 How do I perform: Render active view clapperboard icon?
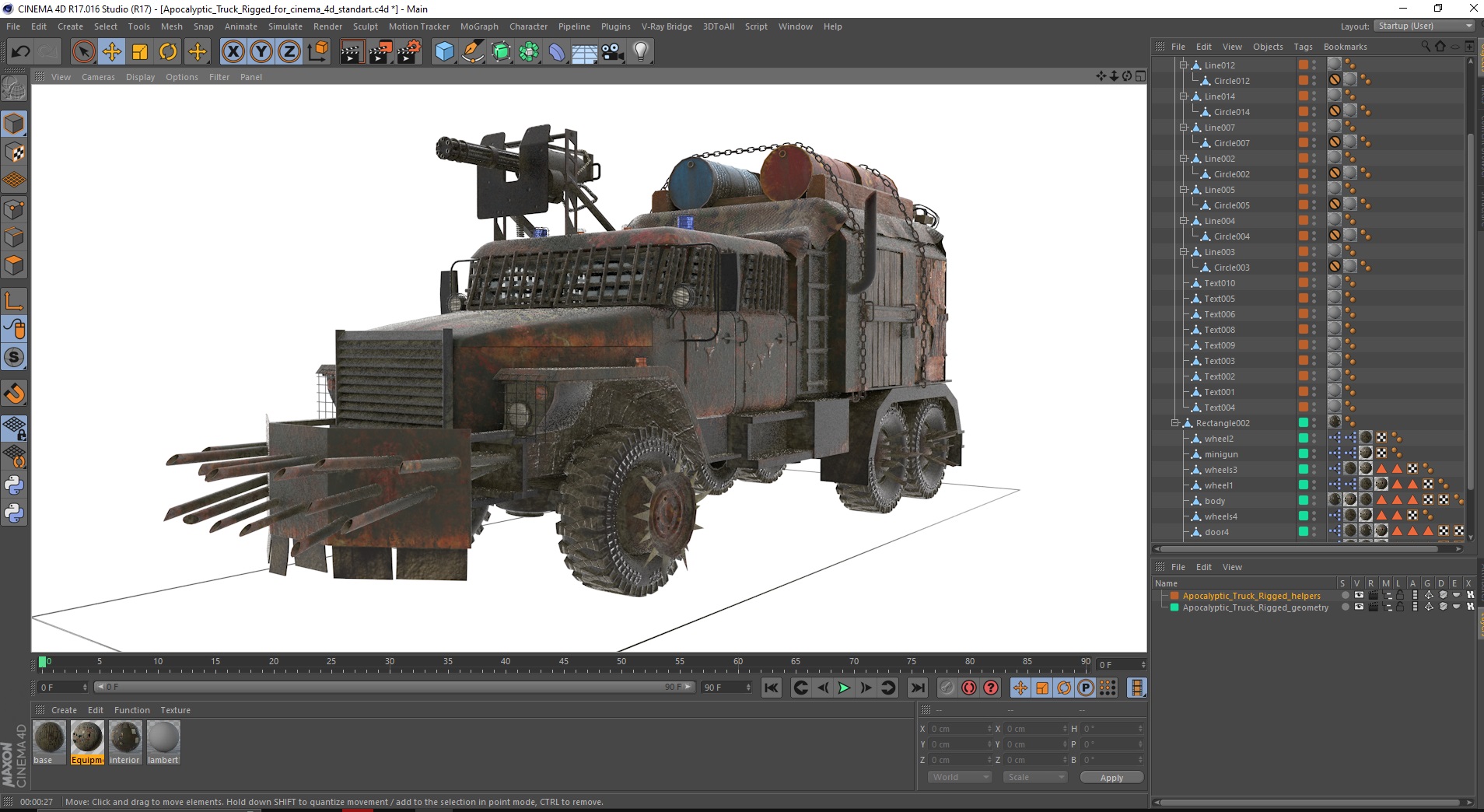[352, 52]
